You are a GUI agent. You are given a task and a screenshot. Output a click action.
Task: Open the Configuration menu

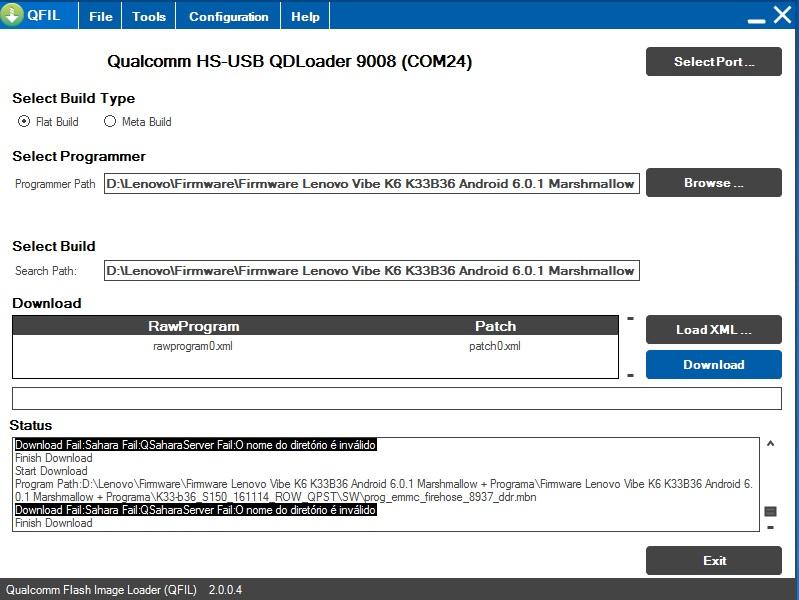click(228, 16)
